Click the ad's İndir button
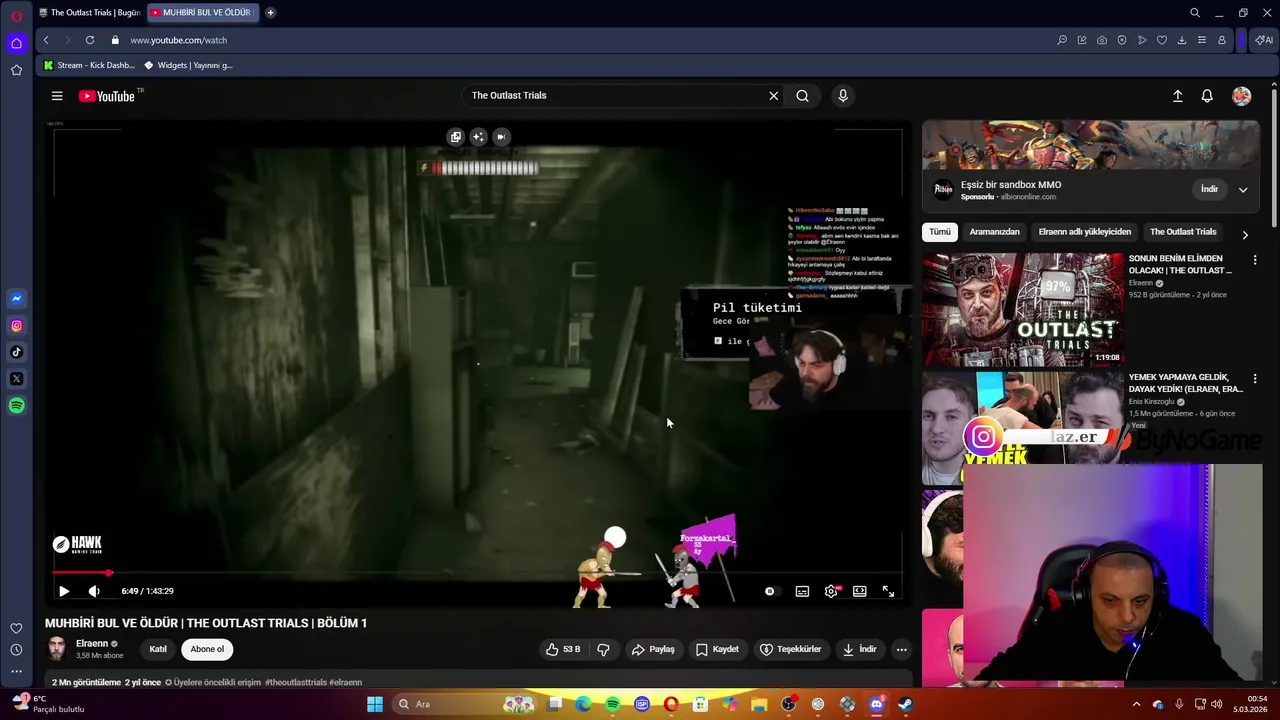This screenshot has width=1280, height=720. (1209, 189)
